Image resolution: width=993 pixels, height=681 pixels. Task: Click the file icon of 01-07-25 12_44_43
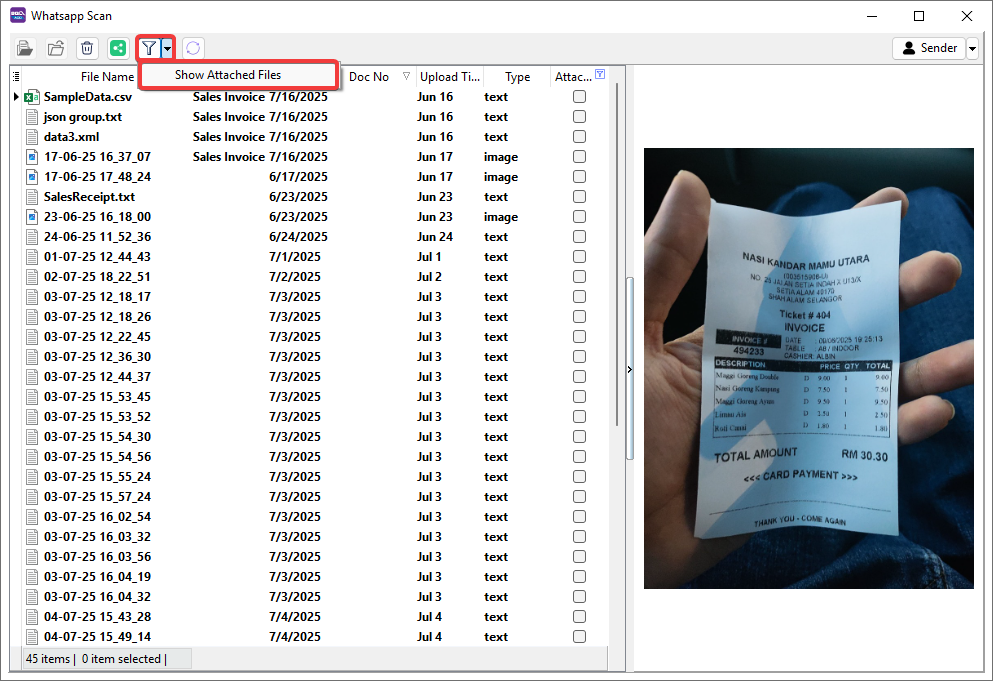[x=32, y=257]
